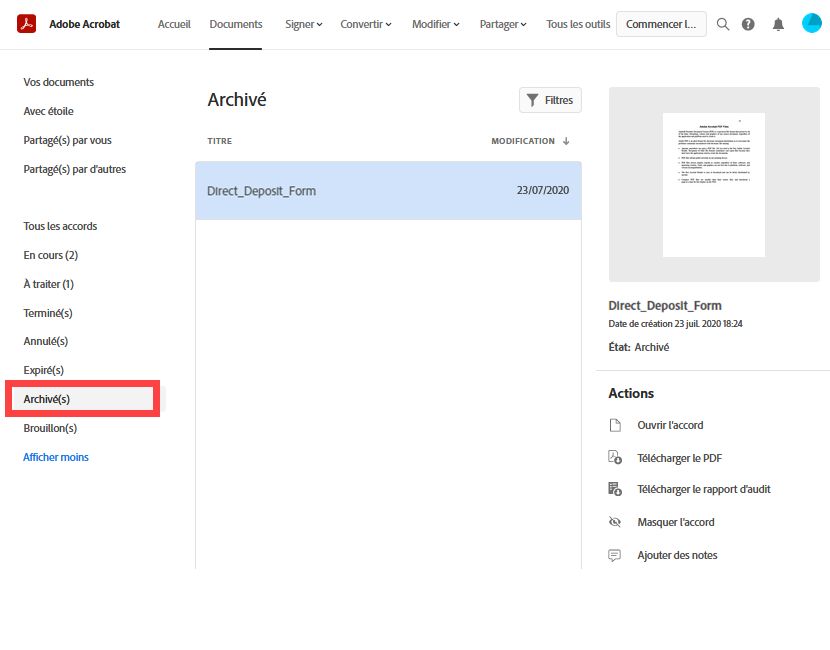Click Masquer l'accord action
The height and width of the screenshot is (650, 830).
[x=676, y=522]
